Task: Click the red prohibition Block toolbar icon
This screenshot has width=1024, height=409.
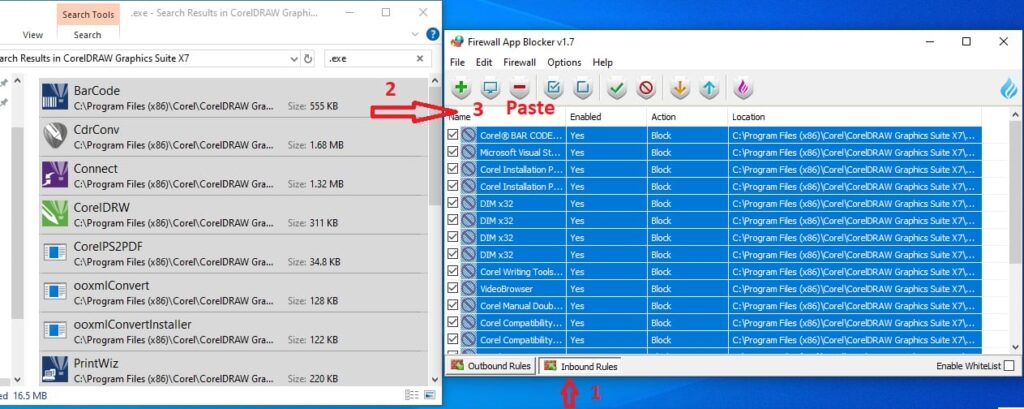Action: pyautogui.click(x=646, y=88)
